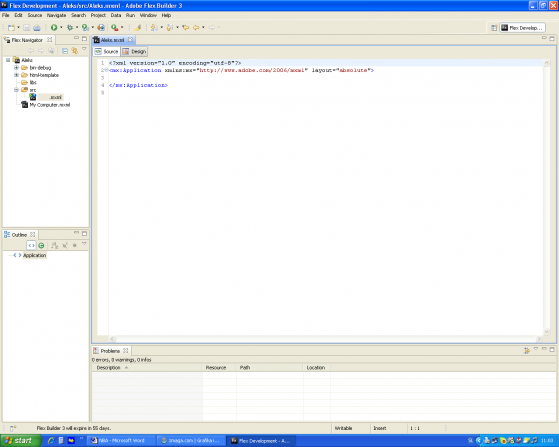Click the pencil/brush mark occurrences icon

pos(138,27)
